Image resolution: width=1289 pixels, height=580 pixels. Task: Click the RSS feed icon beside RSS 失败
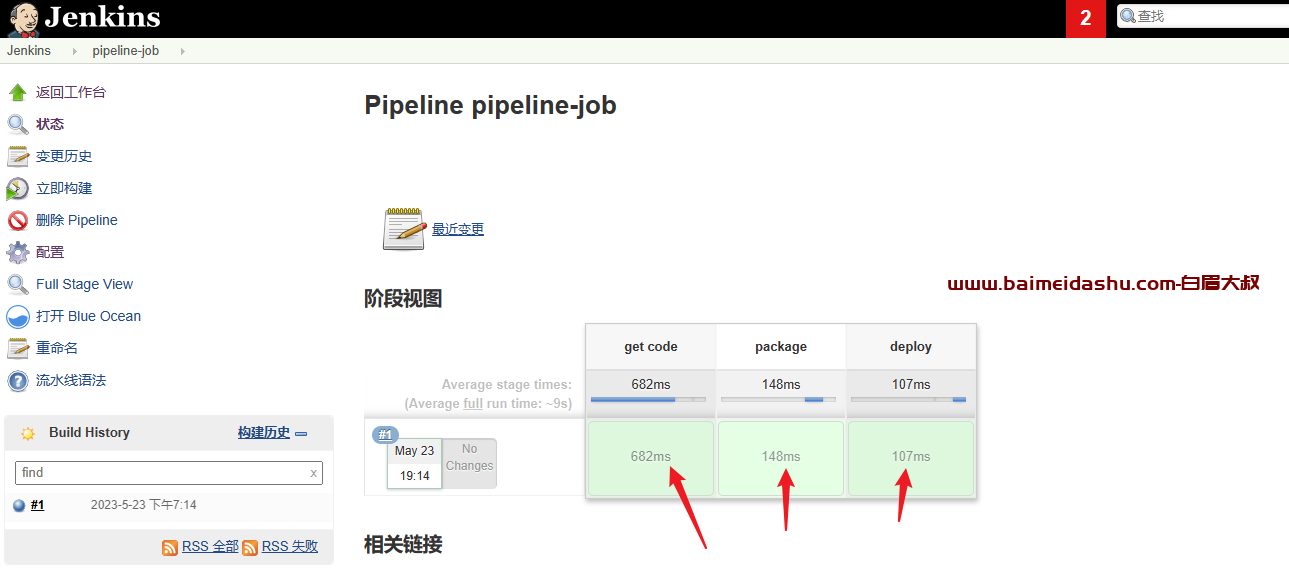250,547
